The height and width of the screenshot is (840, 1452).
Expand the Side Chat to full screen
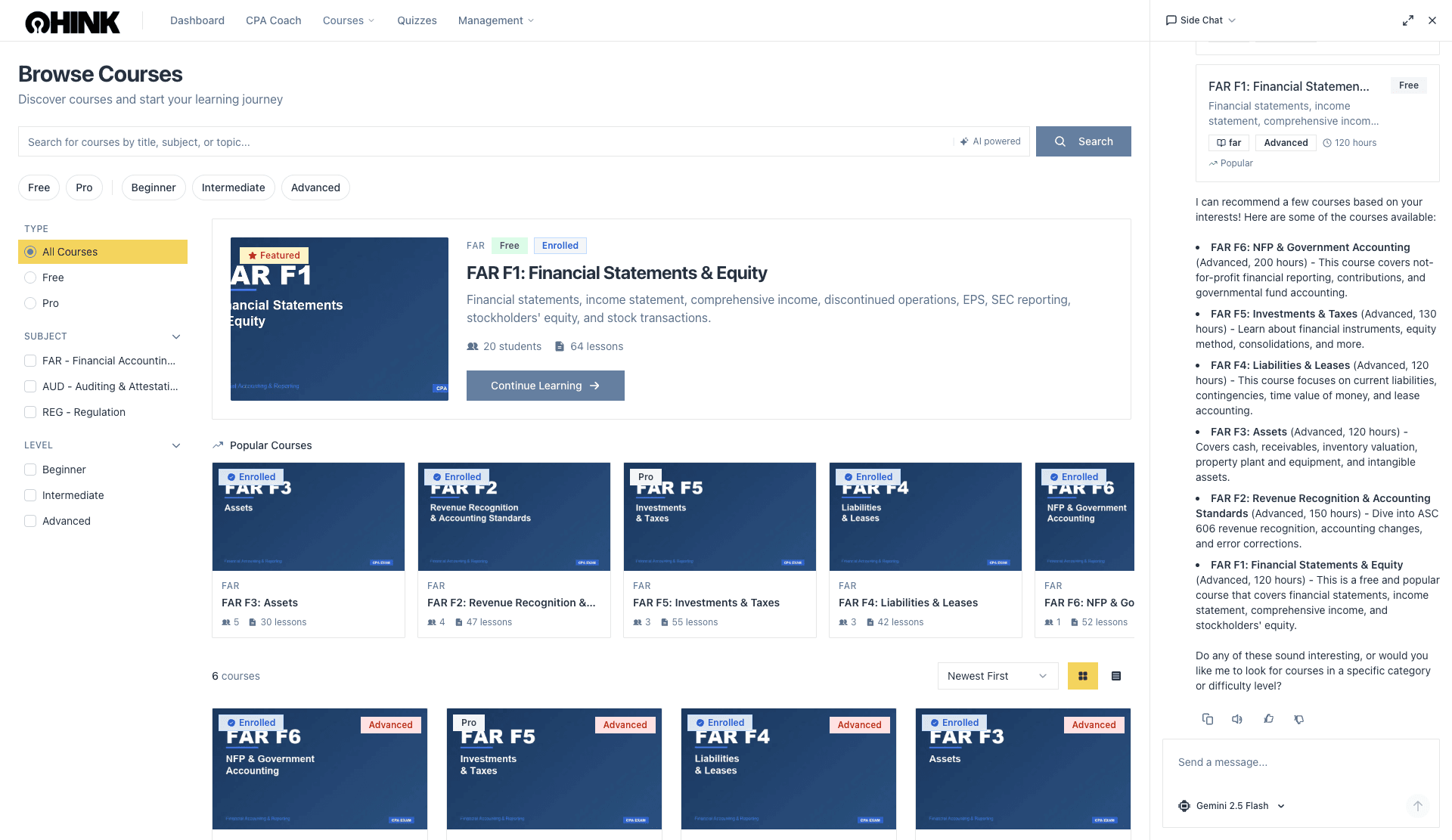(x=1407, y=20)
